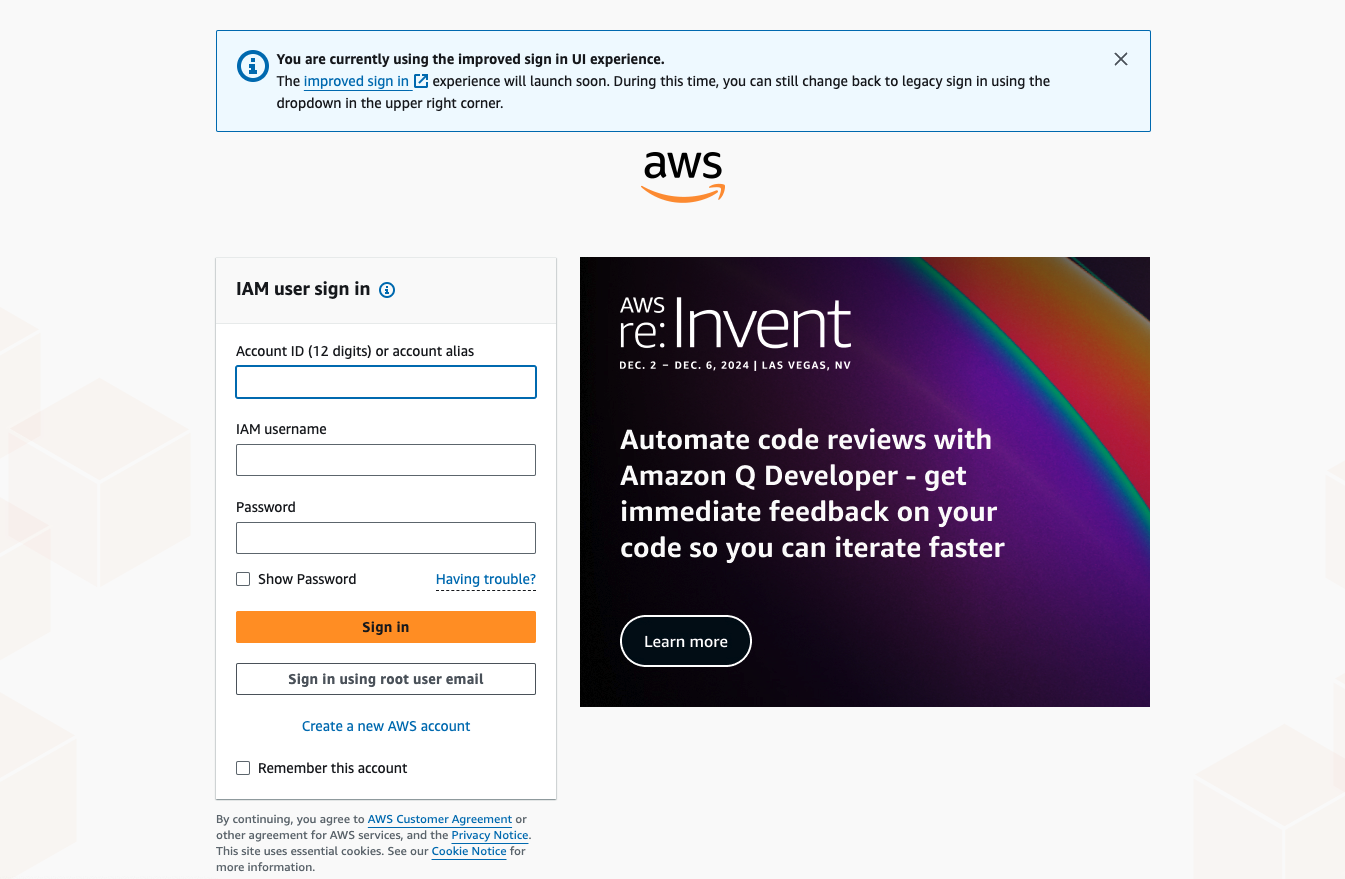
Task: Click the info icon beside IAM user sign in
Action: 388,290
